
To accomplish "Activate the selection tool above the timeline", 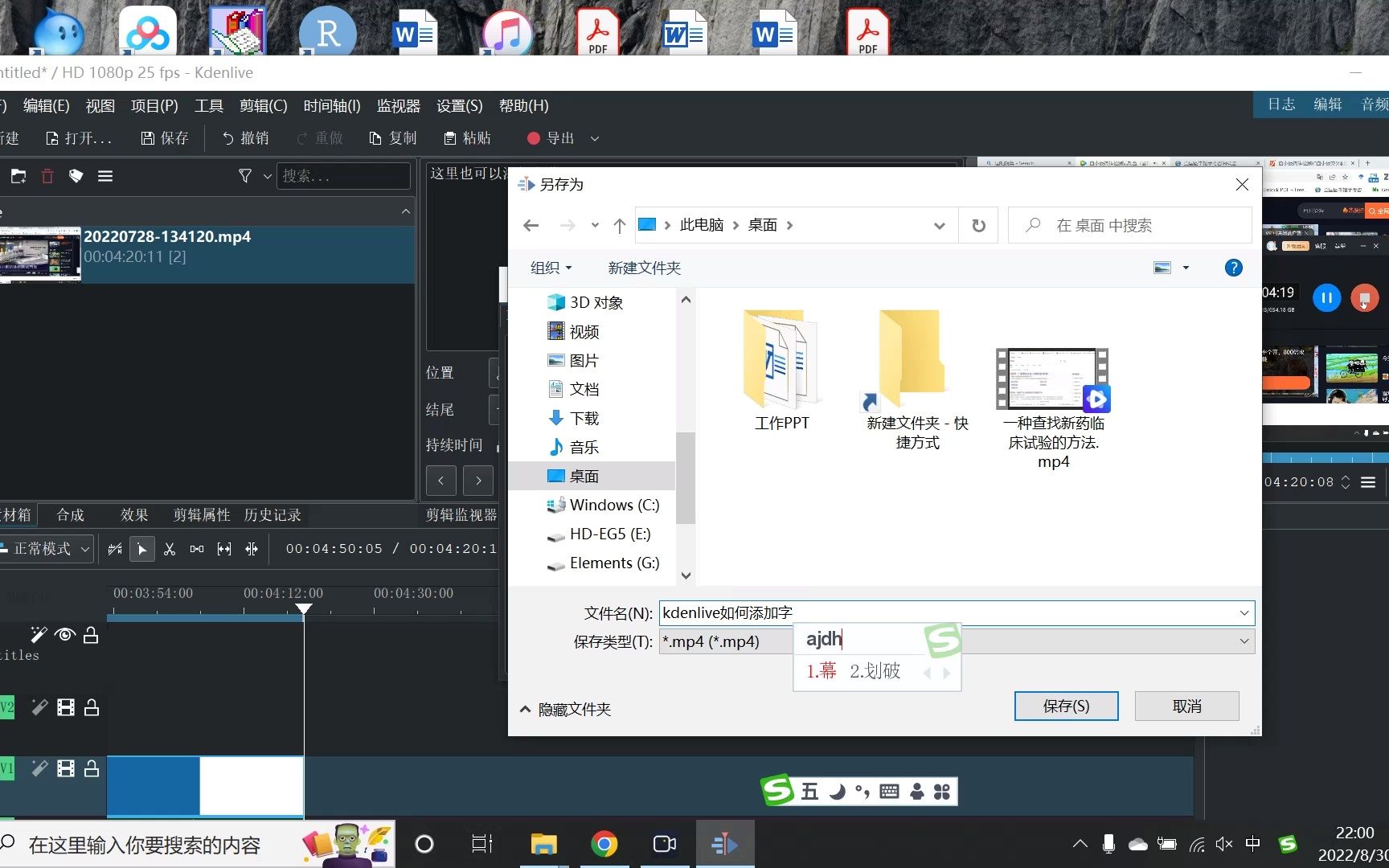I will tap(142, 549).
